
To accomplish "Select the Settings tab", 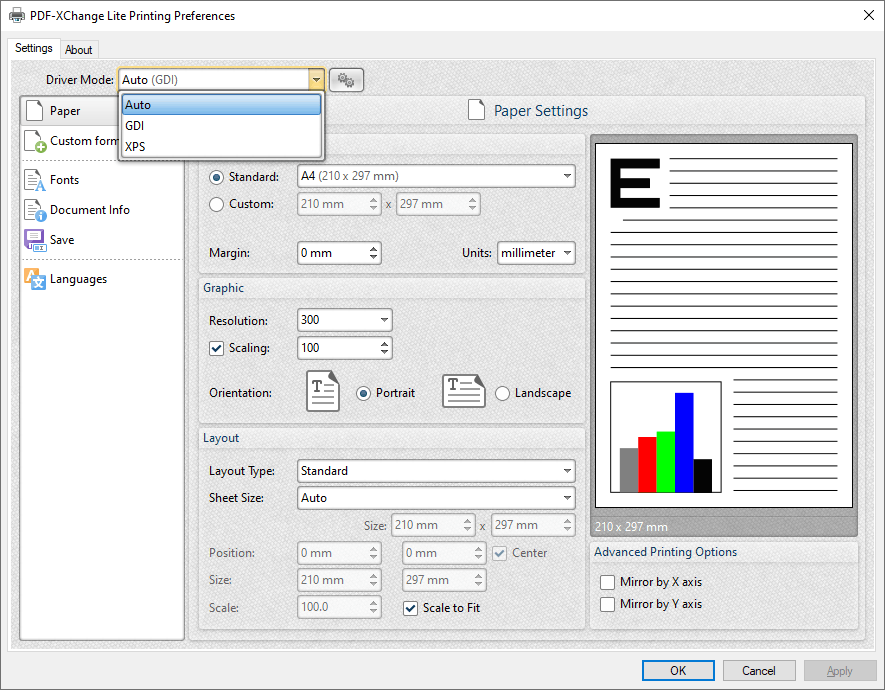I will (x=33, y=47).
